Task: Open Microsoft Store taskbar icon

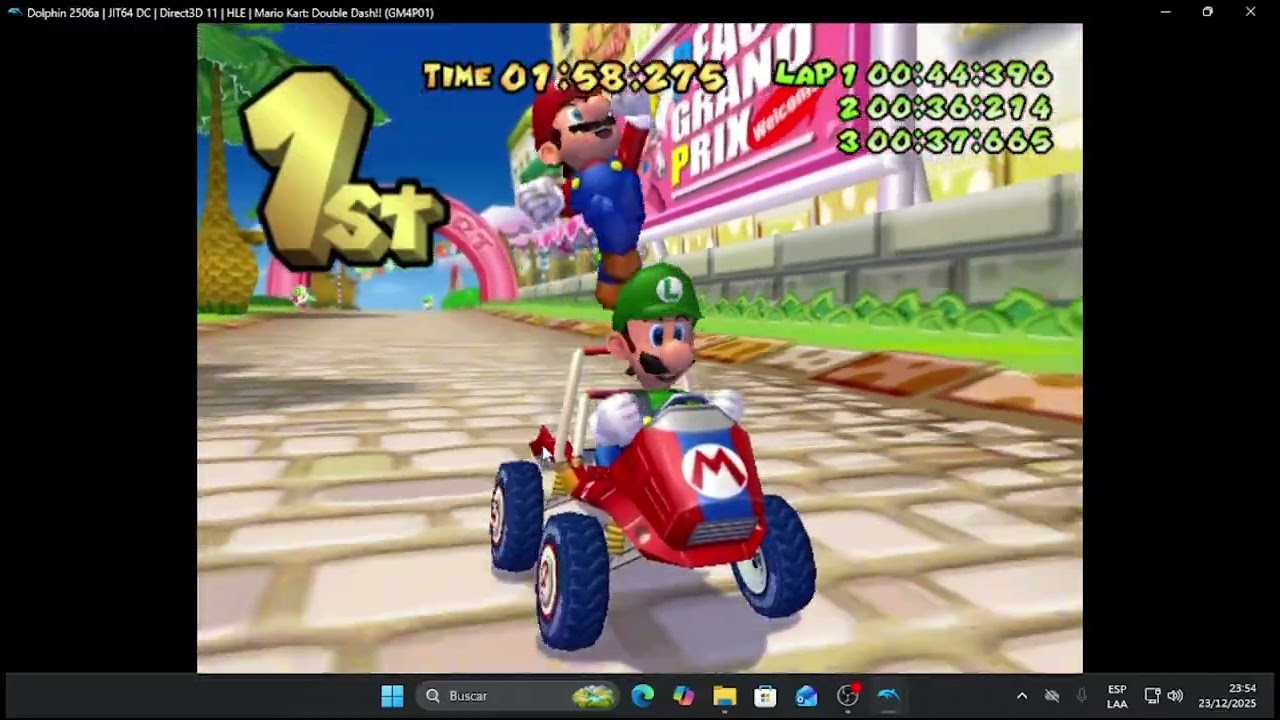Action: (765, 696)
